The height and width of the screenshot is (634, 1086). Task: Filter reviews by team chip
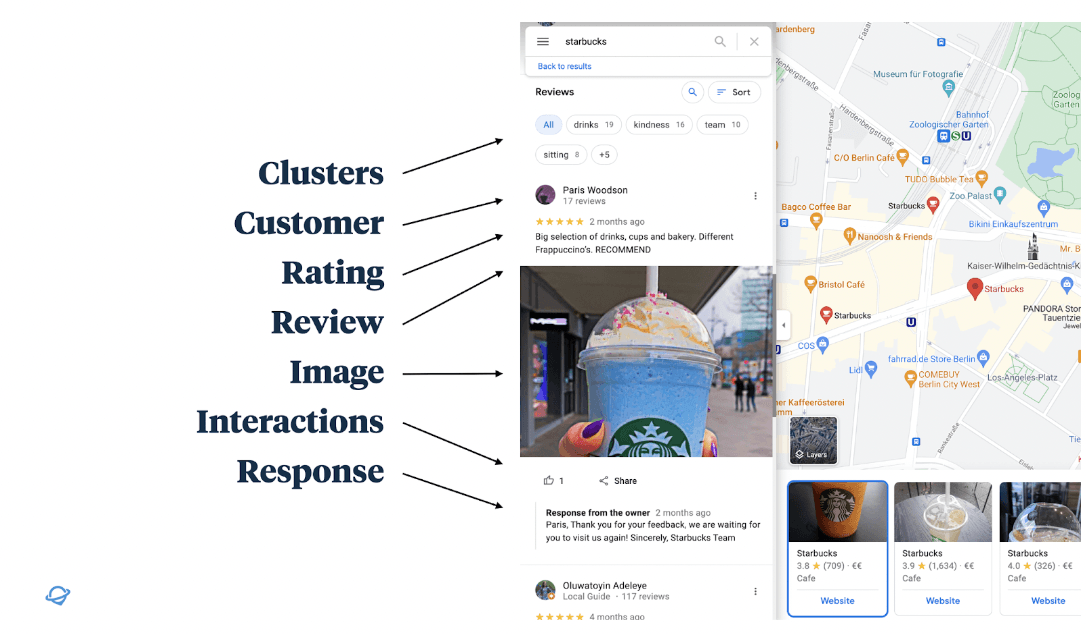722,125
